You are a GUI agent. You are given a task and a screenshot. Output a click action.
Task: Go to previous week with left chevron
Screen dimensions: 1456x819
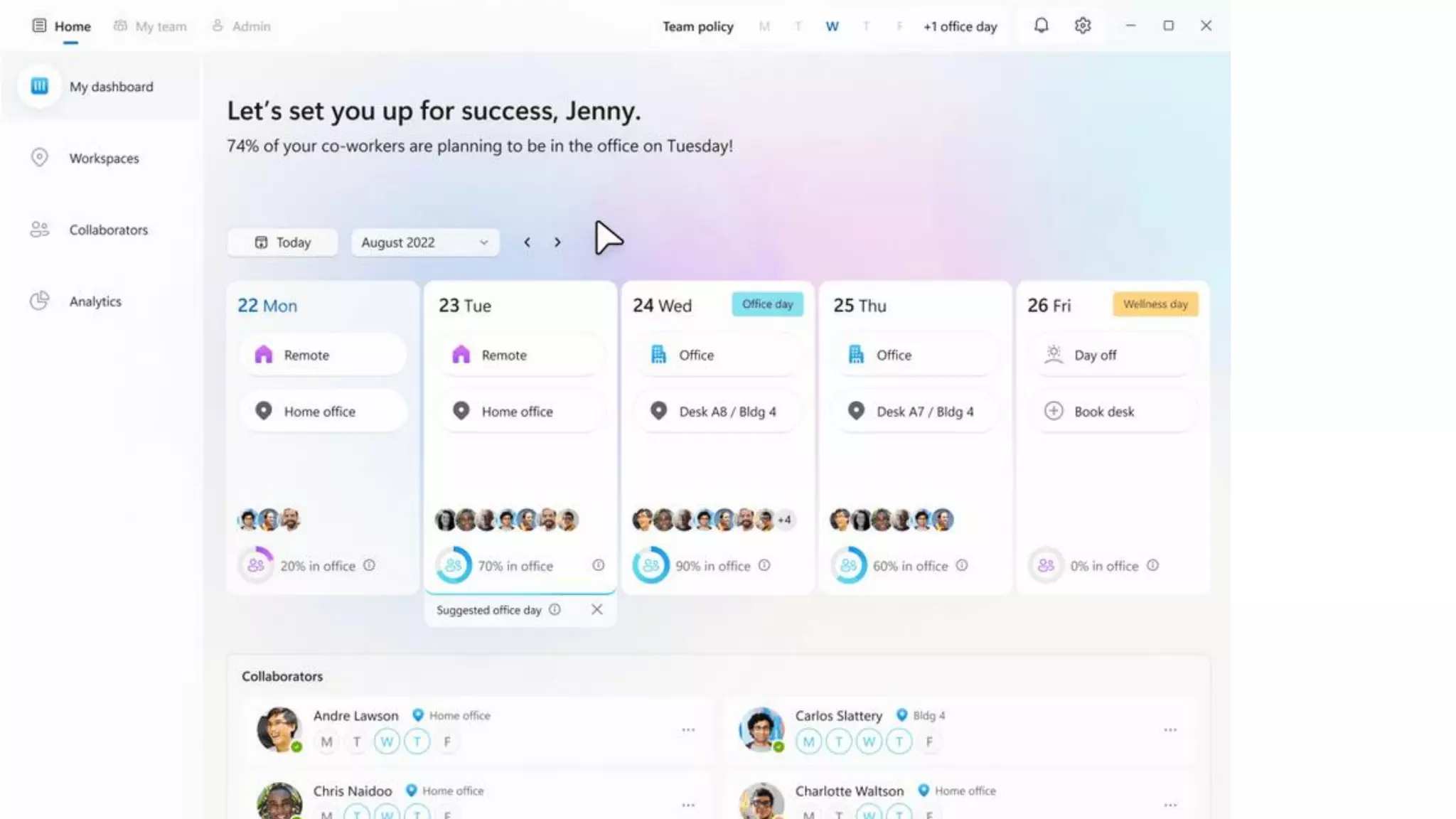pos(527,242)
